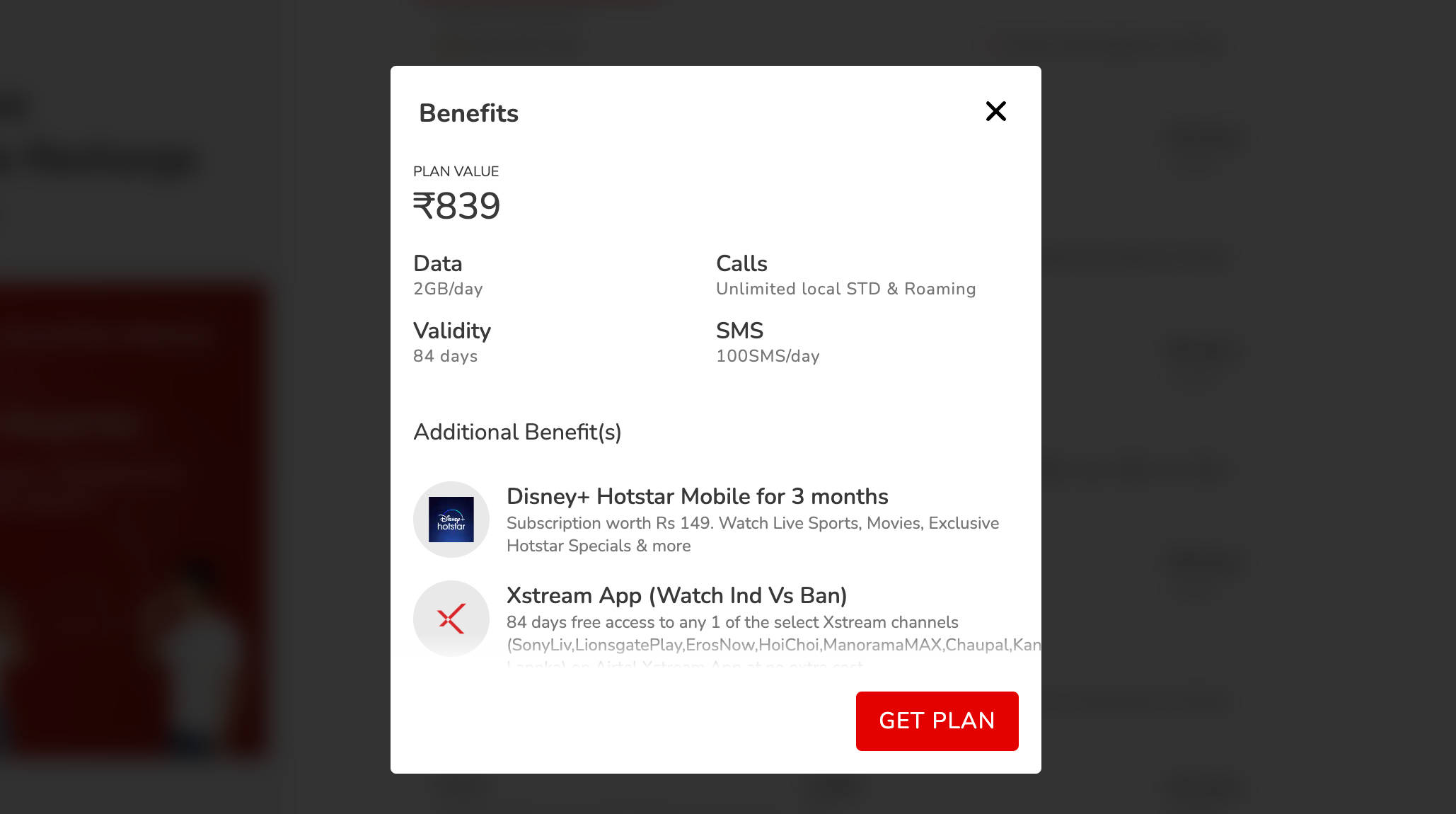This screenshot has width=1456, height=814.
Task: Open Disney+ Hotstar Mobile for 3 months
Action: (x=697, y=496)
